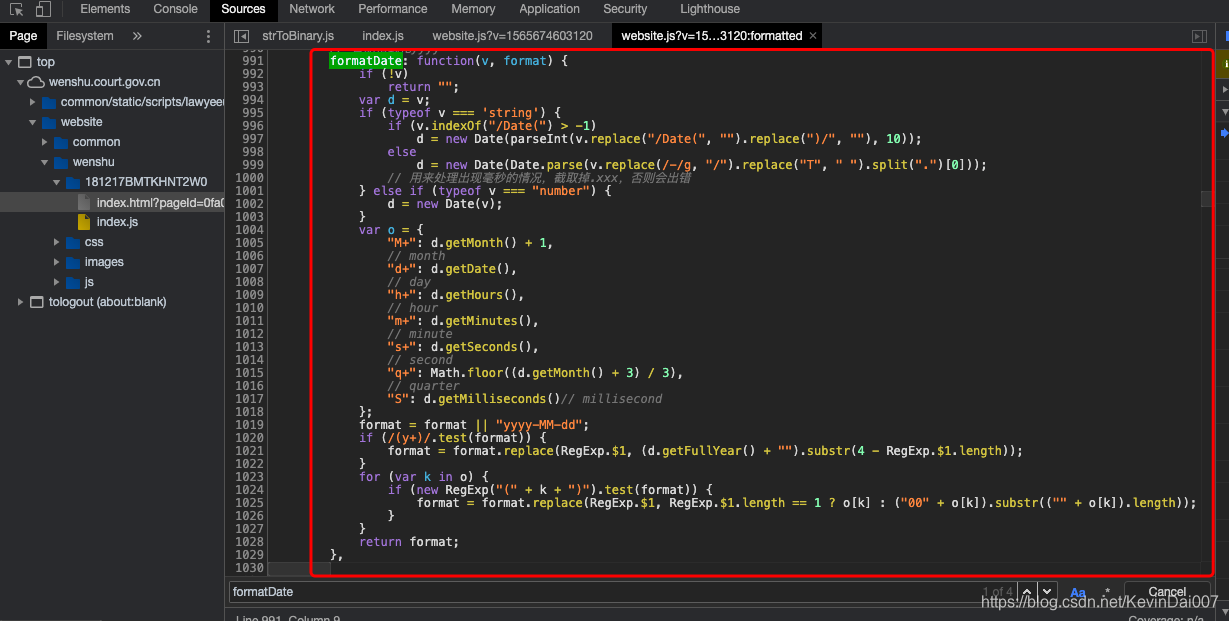Go to the previous search match

pyautogui.click(x=1027, y=592)
